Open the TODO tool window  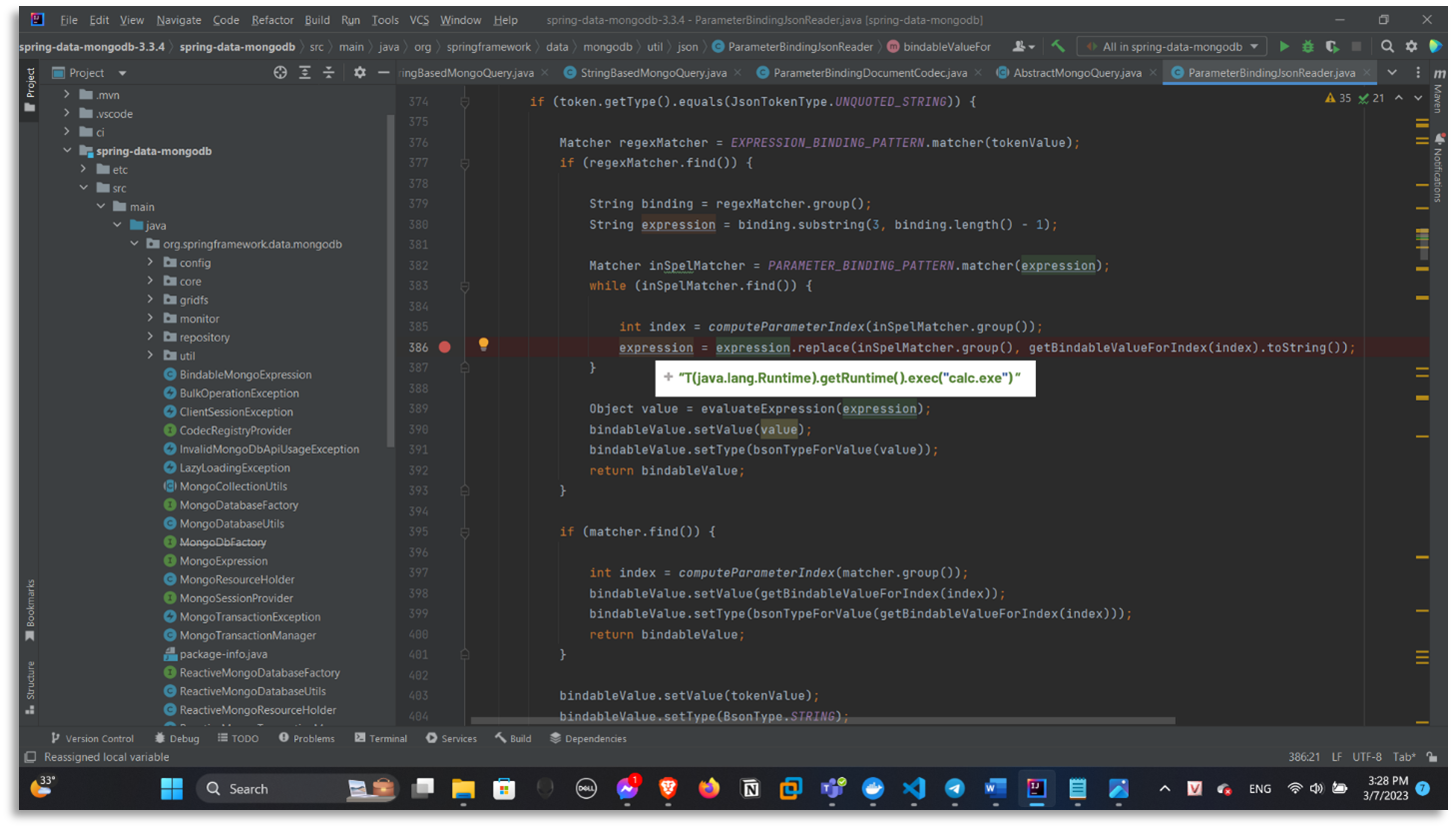pos(238,739)
